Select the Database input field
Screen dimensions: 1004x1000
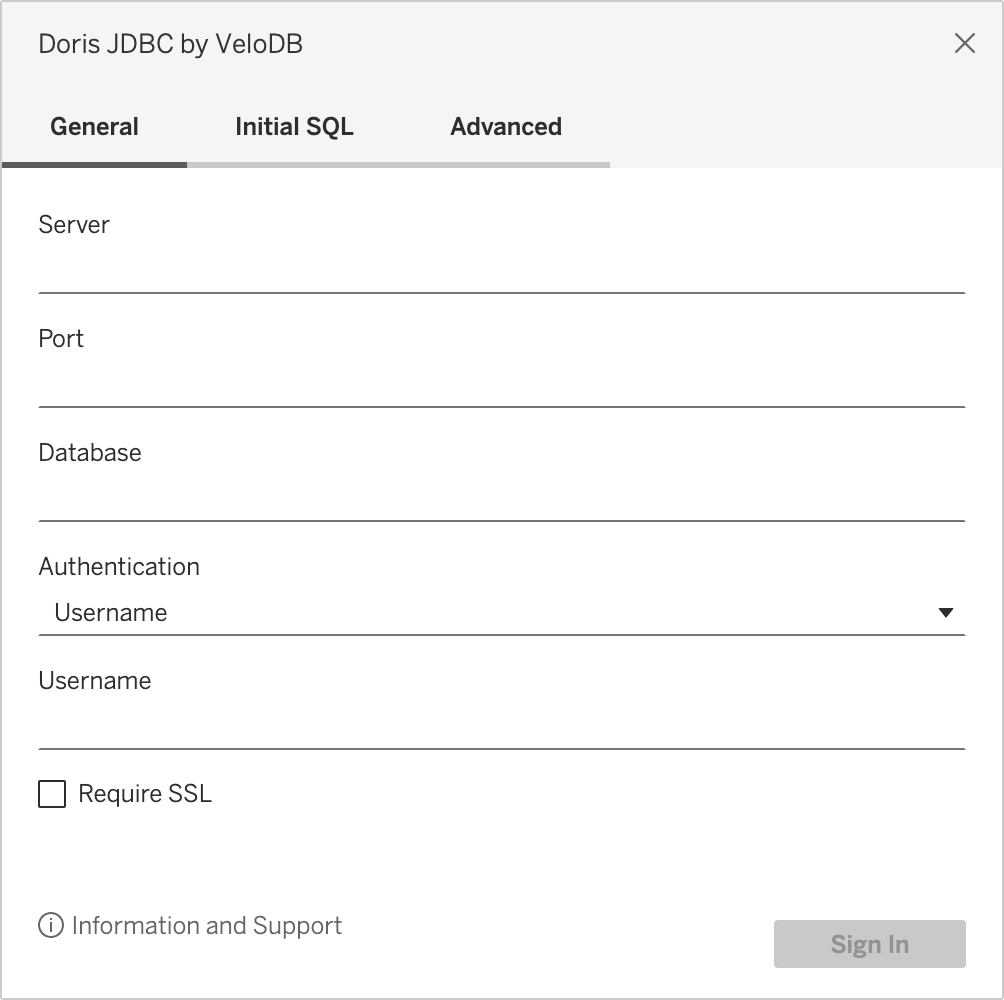coord(500,498)
